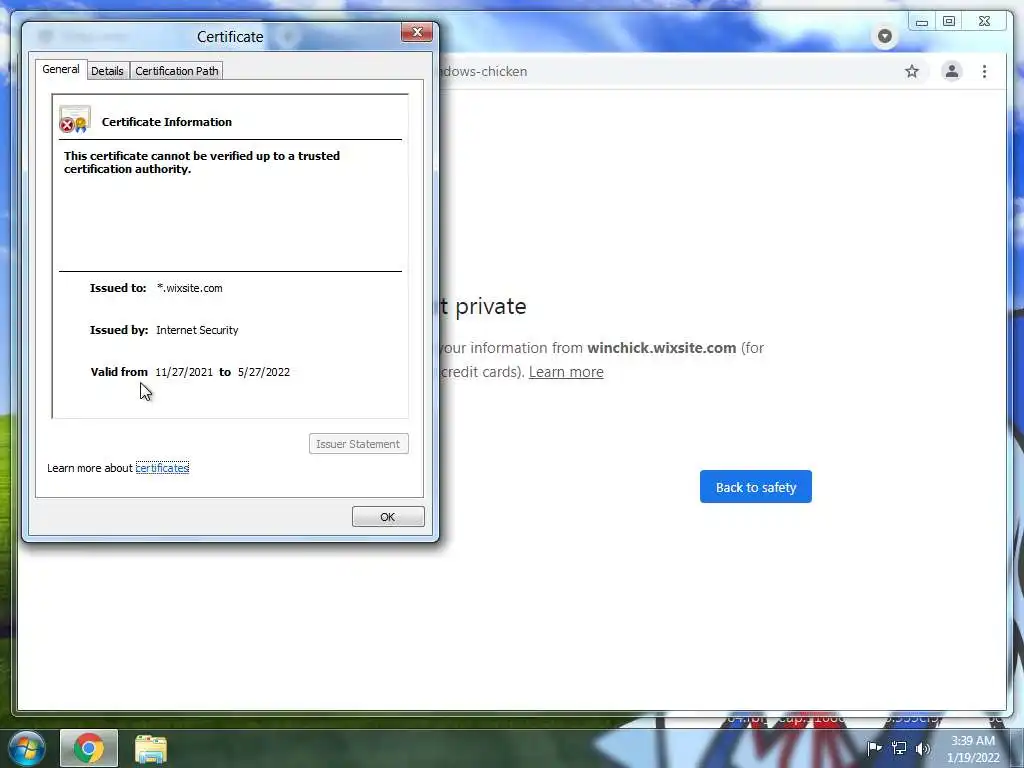Open Chrome's three-dot menu
This screenshot has height=768, width=1024.
click(984, 71)
